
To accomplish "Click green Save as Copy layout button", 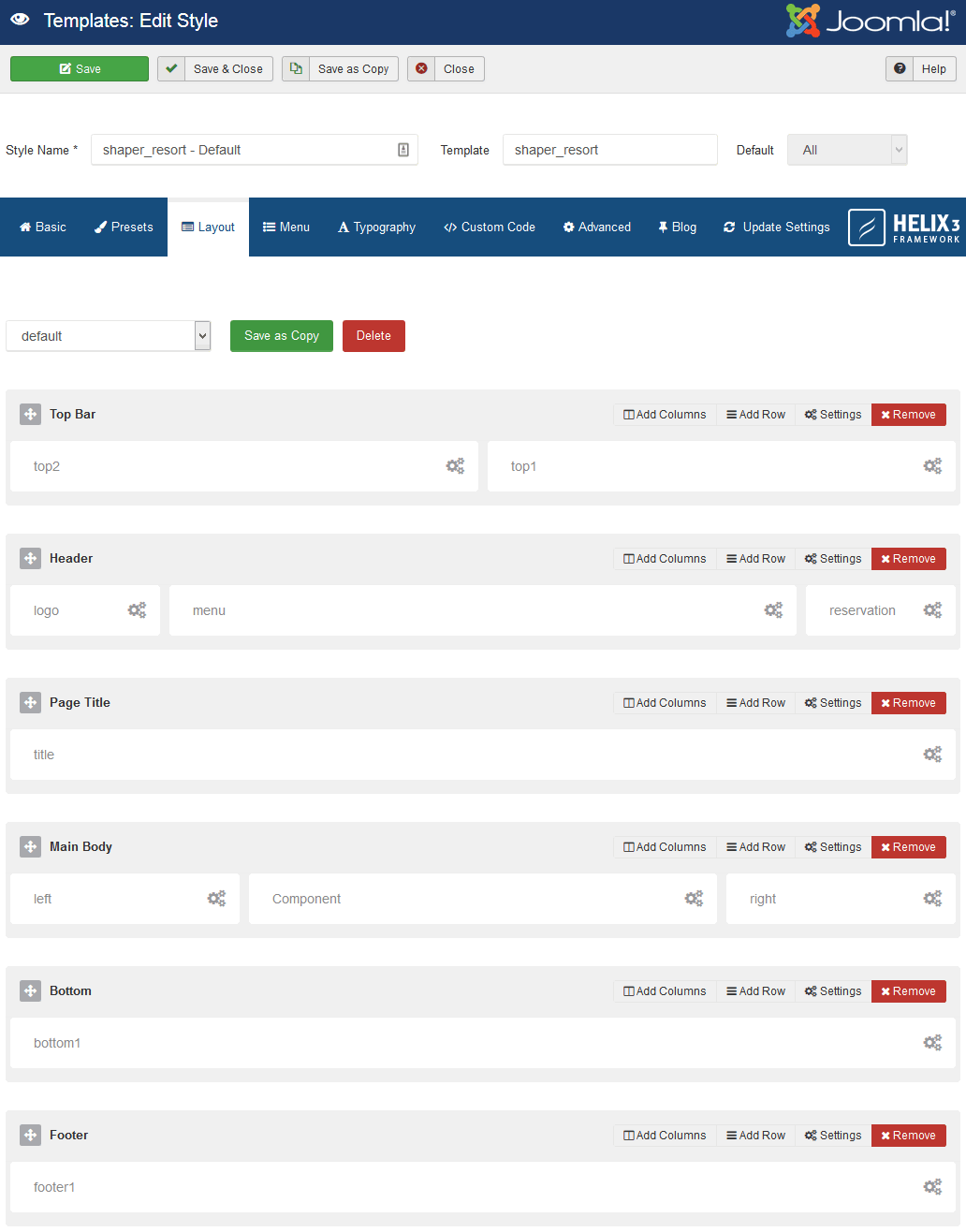I will tap(282, 336).
